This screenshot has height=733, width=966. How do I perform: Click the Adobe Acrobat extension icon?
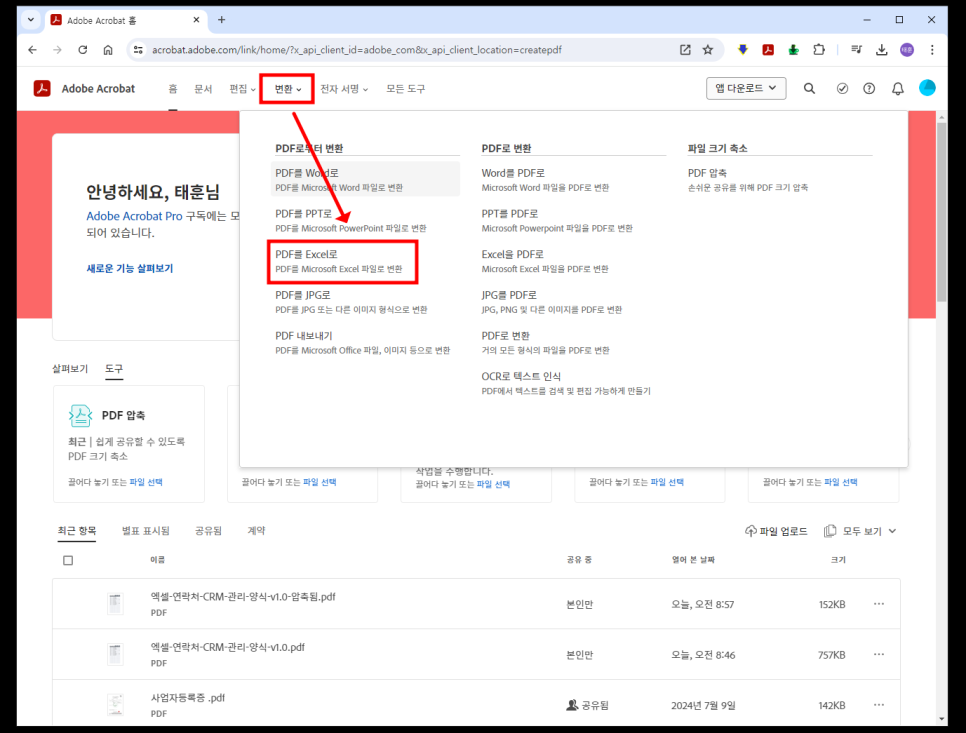click(768, 50)
